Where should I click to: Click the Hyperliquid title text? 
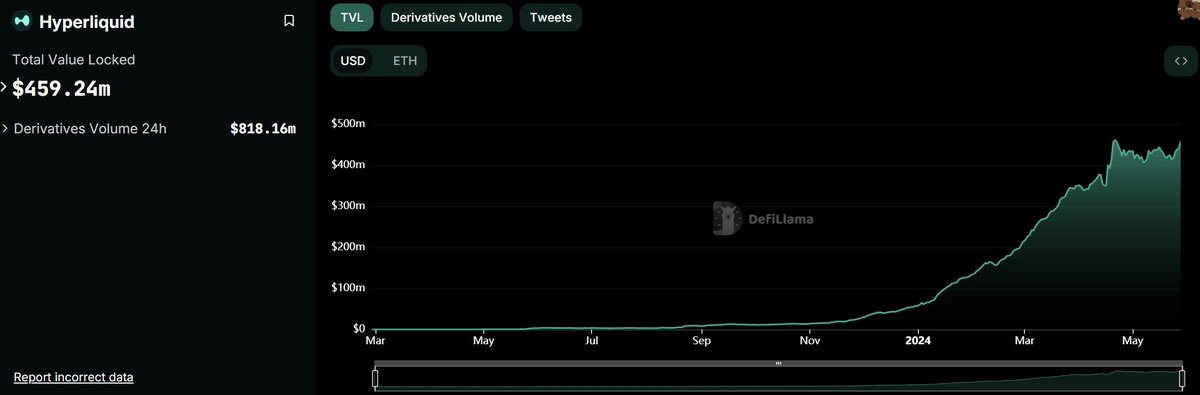[x=86, y=21]
